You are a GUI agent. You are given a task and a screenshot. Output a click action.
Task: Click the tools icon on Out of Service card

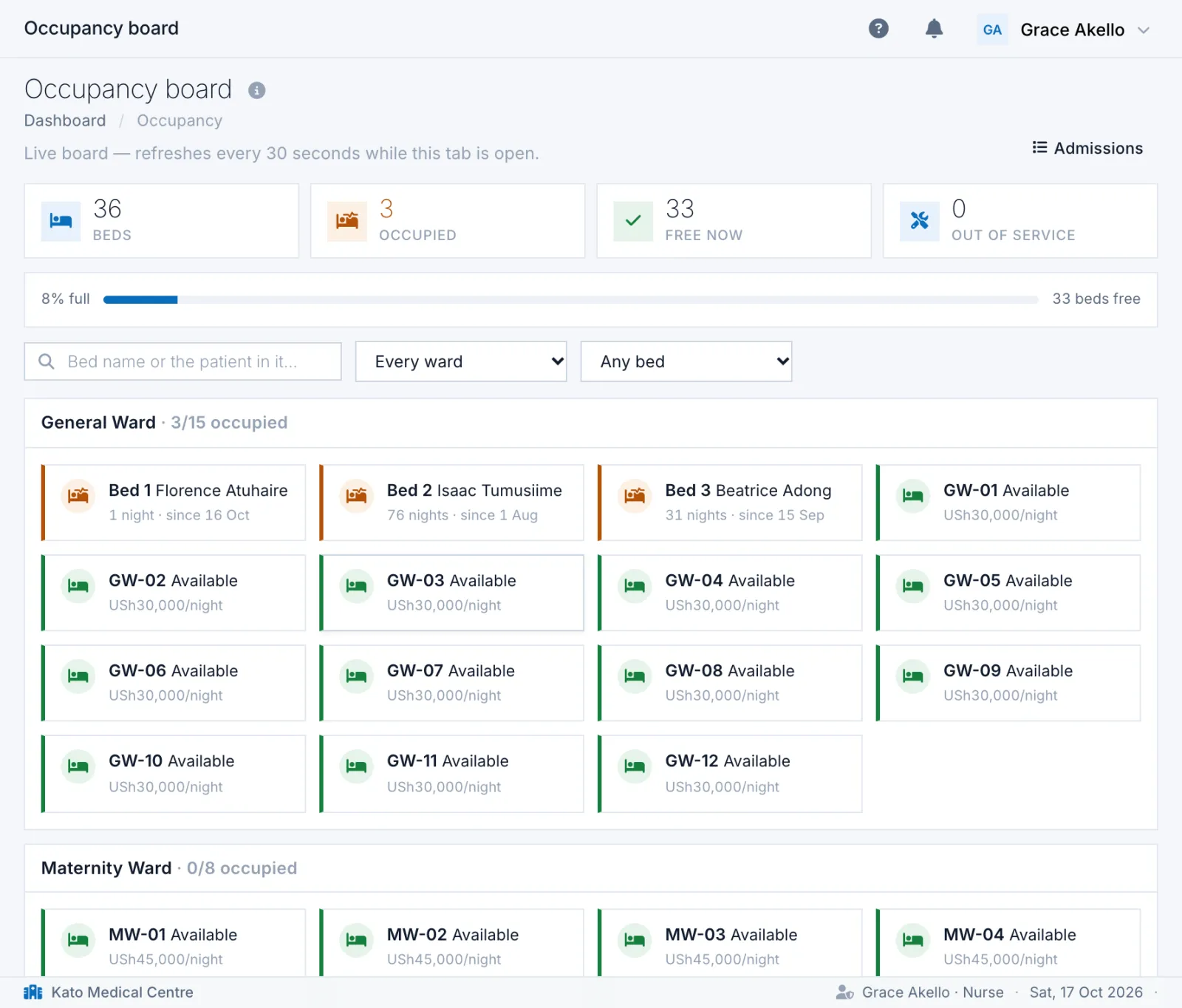coord(920,221)
